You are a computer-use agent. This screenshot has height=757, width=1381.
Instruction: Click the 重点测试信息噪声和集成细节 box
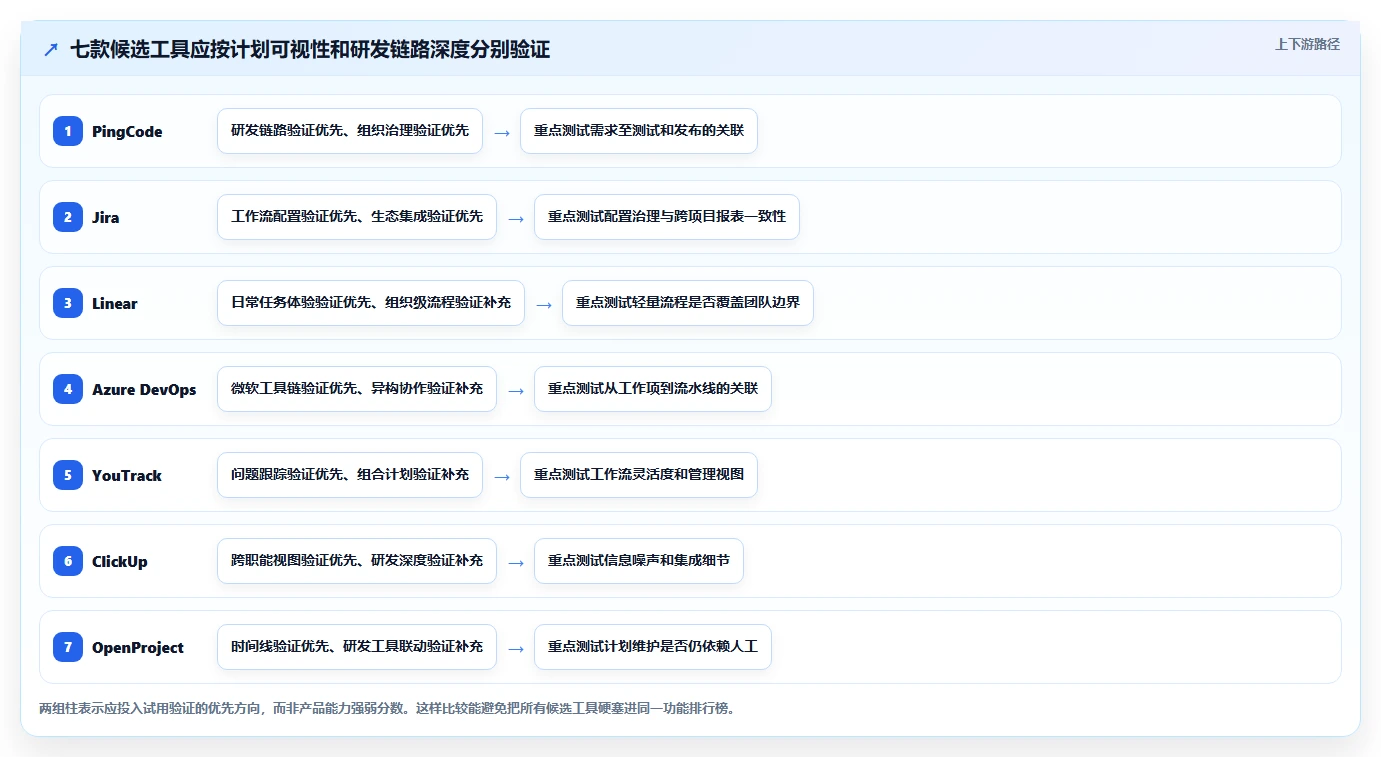tap(639, 561)
